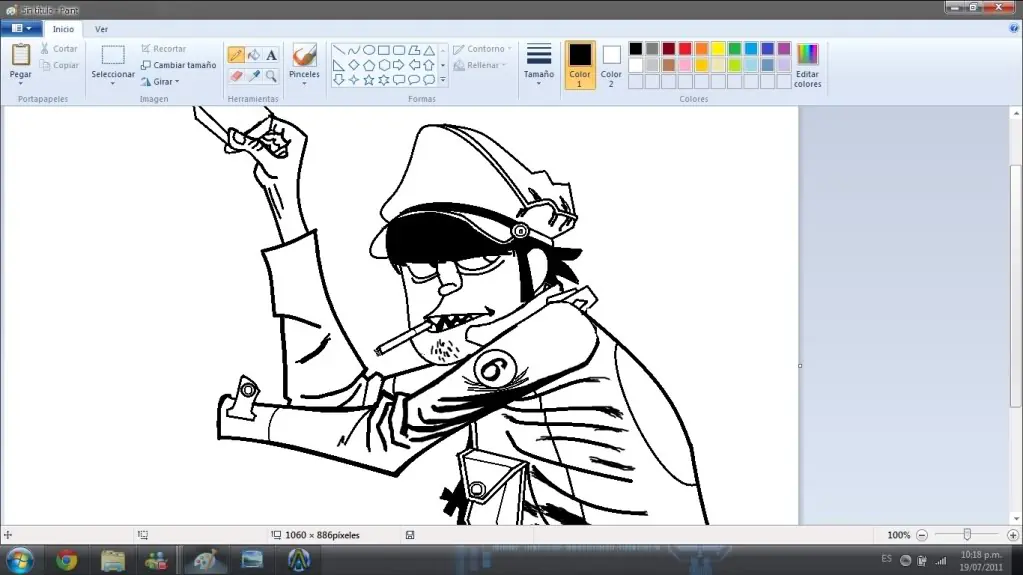The height and width of the screenshot is (575, 1023).
Task: Select the Fill with color bucket tool
Action: pos(254,55)
